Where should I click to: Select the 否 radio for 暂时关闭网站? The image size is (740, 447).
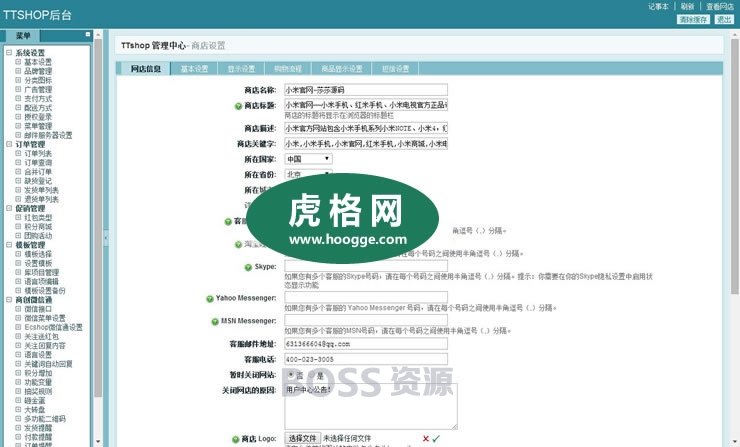291,375
